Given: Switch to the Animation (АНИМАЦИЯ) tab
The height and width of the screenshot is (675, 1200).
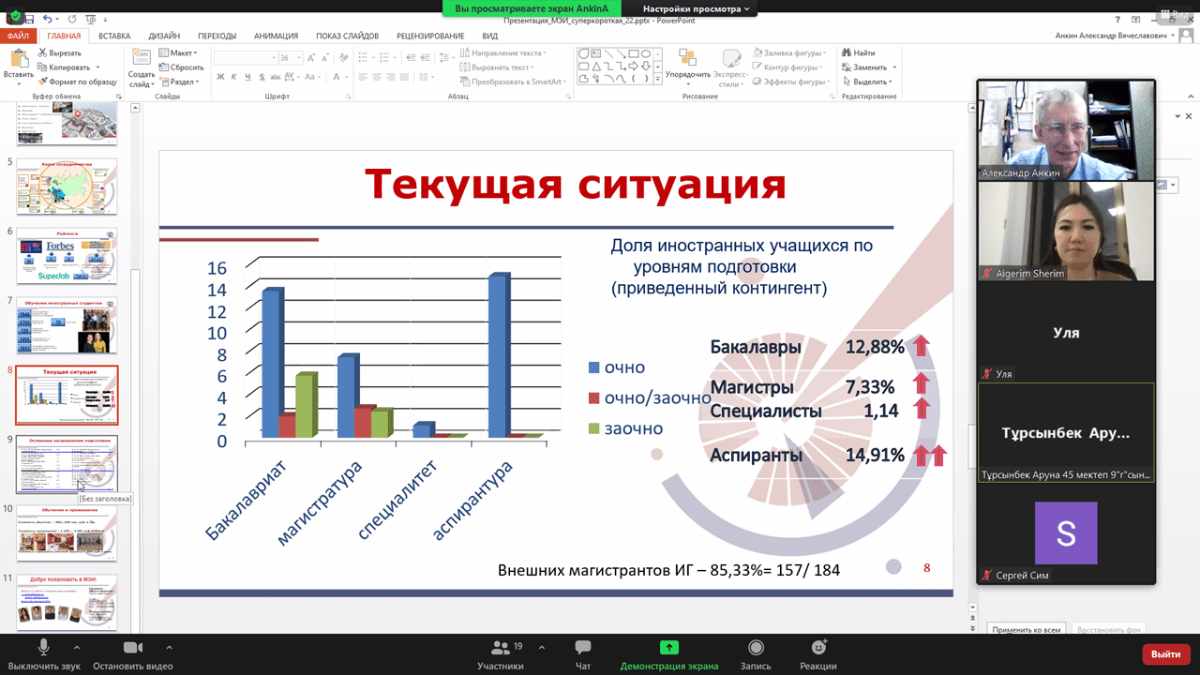Looking at the screenshot, I should pos(275,36).
